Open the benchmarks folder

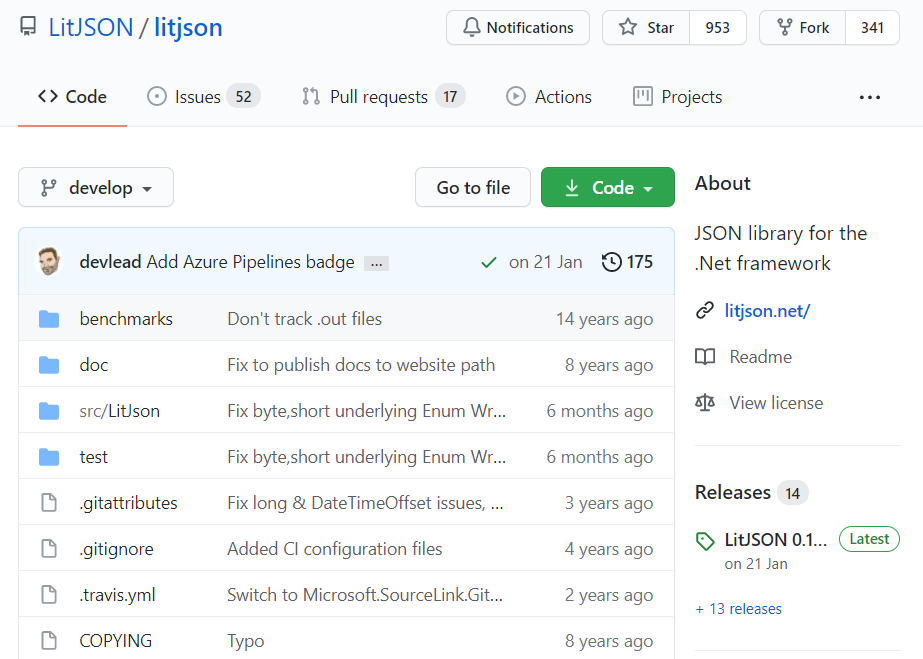pos(126,318)
